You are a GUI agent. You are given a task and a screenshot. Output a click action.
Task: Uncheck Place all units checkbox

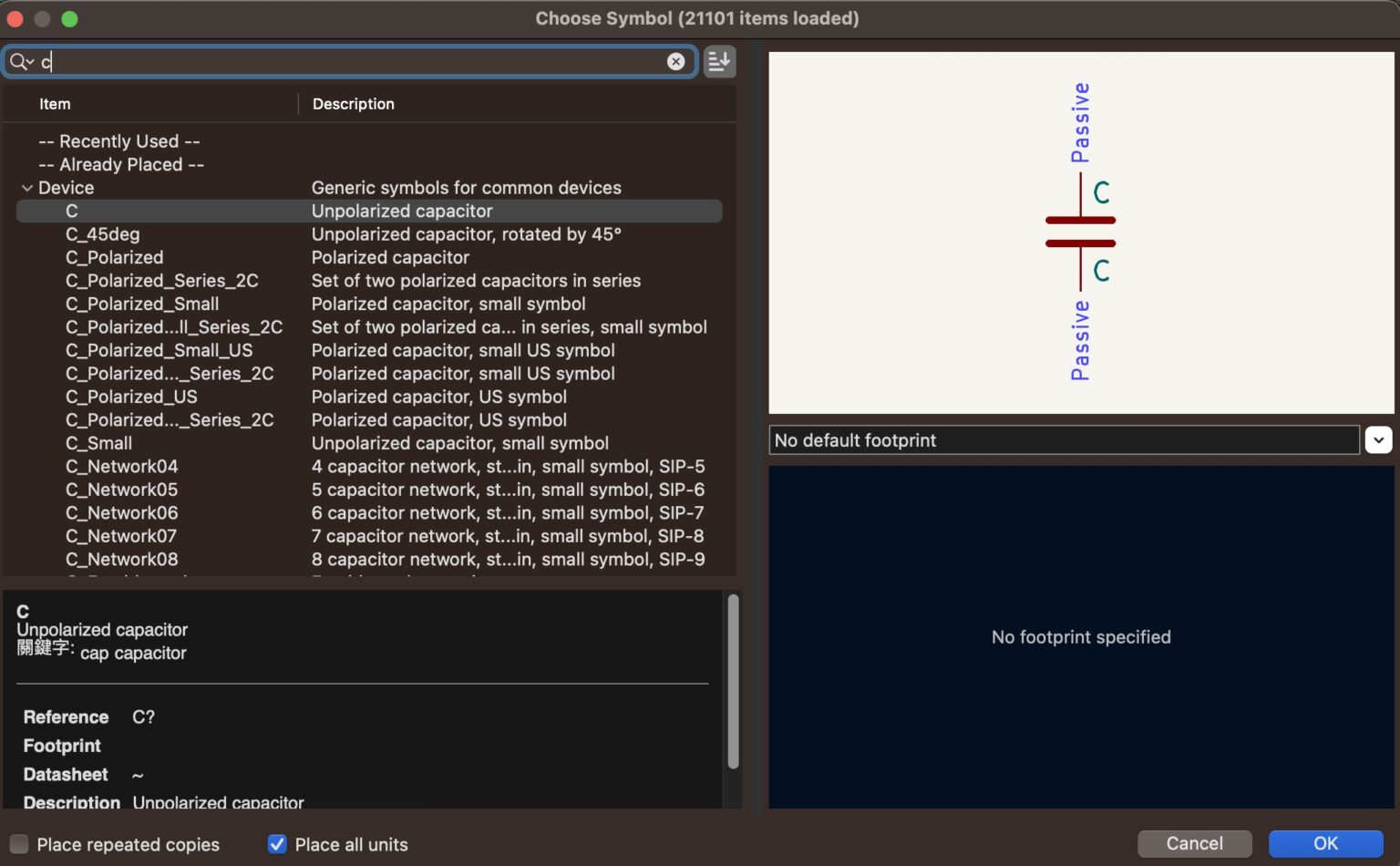277,844
